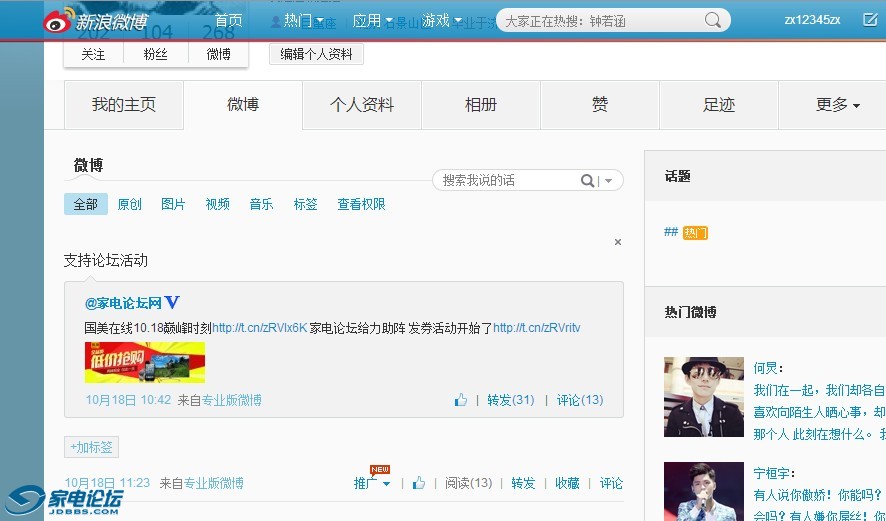Open the 相册 tab
886x521 pixels.
pyautogui.click(x=481, y=105)
